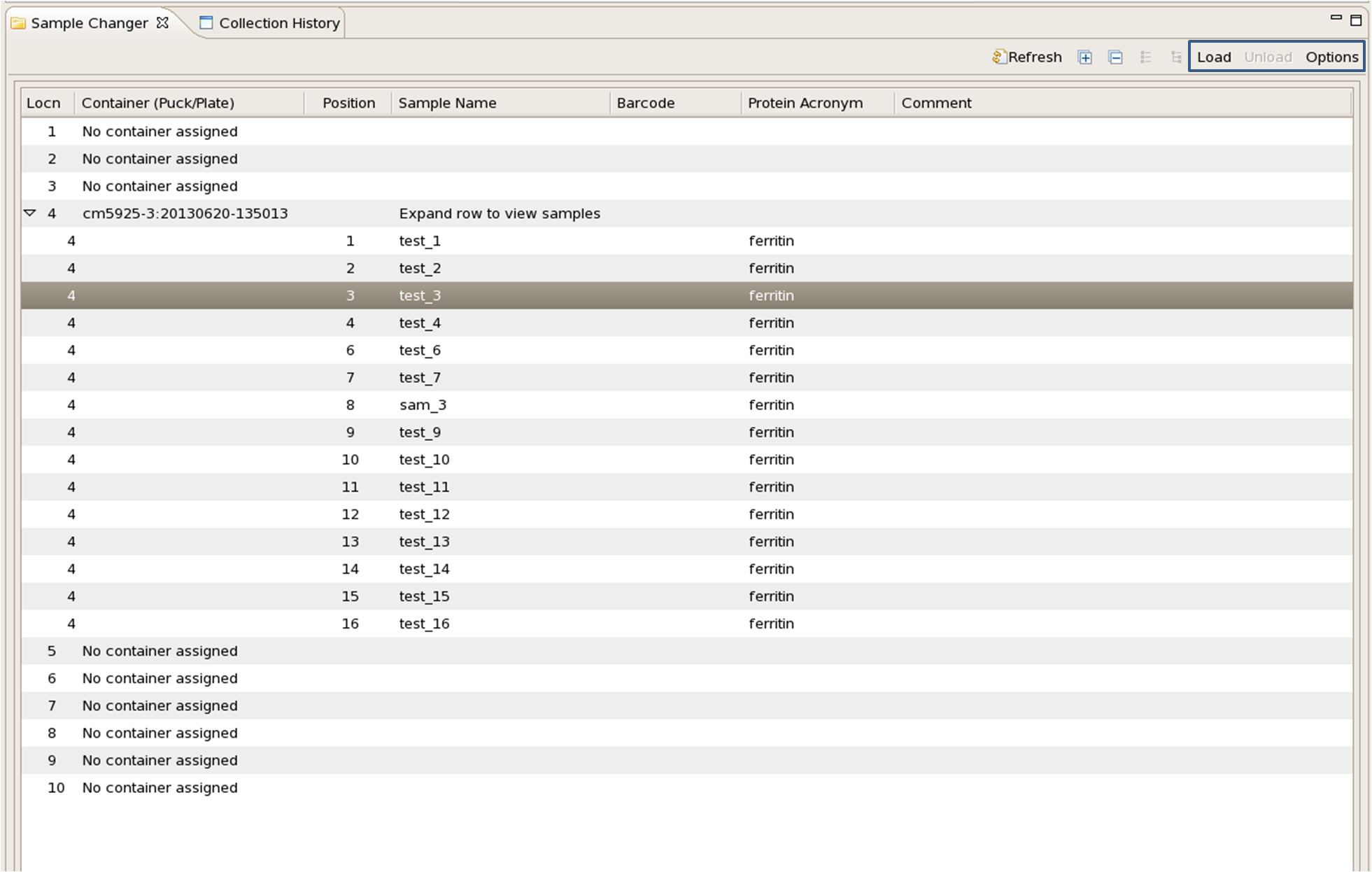Screen dimensions: 1372x872
Task: Click the Expand All plus icon
Action: coord(1084,57)
